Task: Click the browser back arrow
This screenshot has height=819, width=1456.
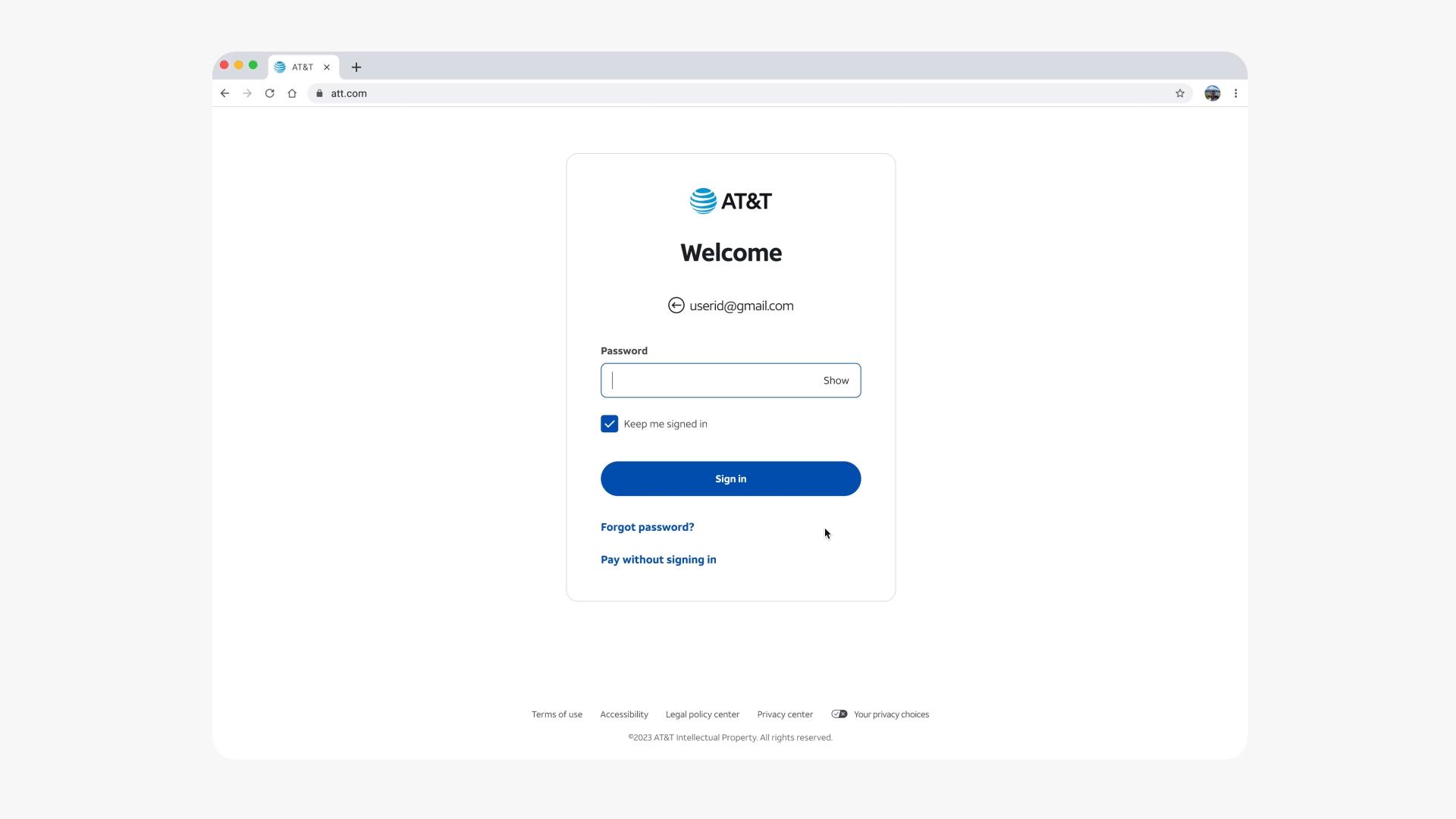Action: point(224,93)
